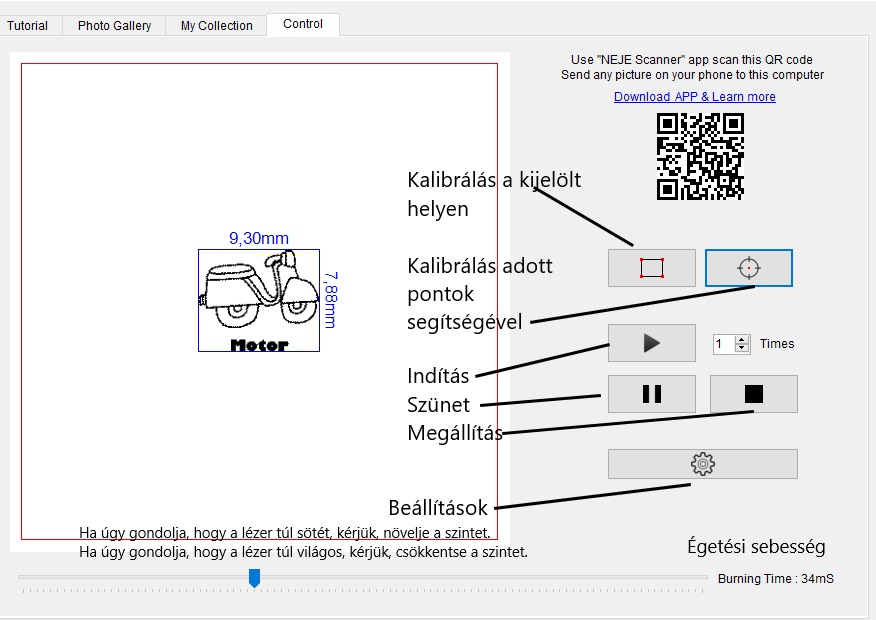Stop engraving with the square button
The image size is (876, 620).
pos(753,394)
